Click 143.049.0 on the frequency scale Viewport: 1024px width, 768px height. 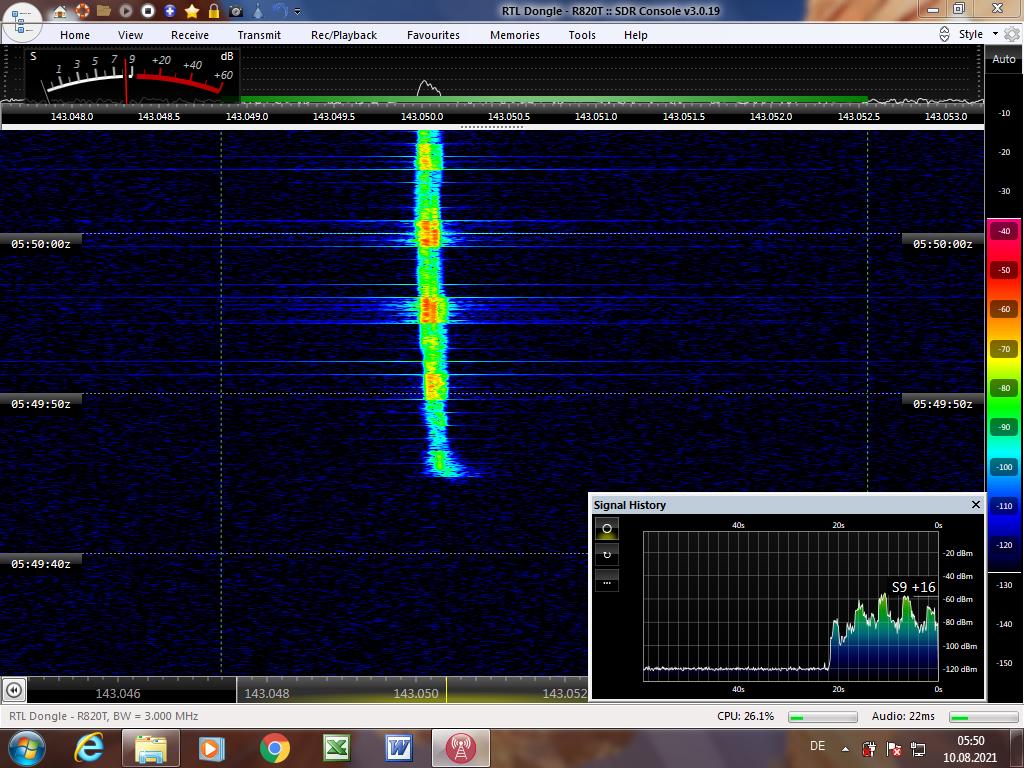coord(247,116)
